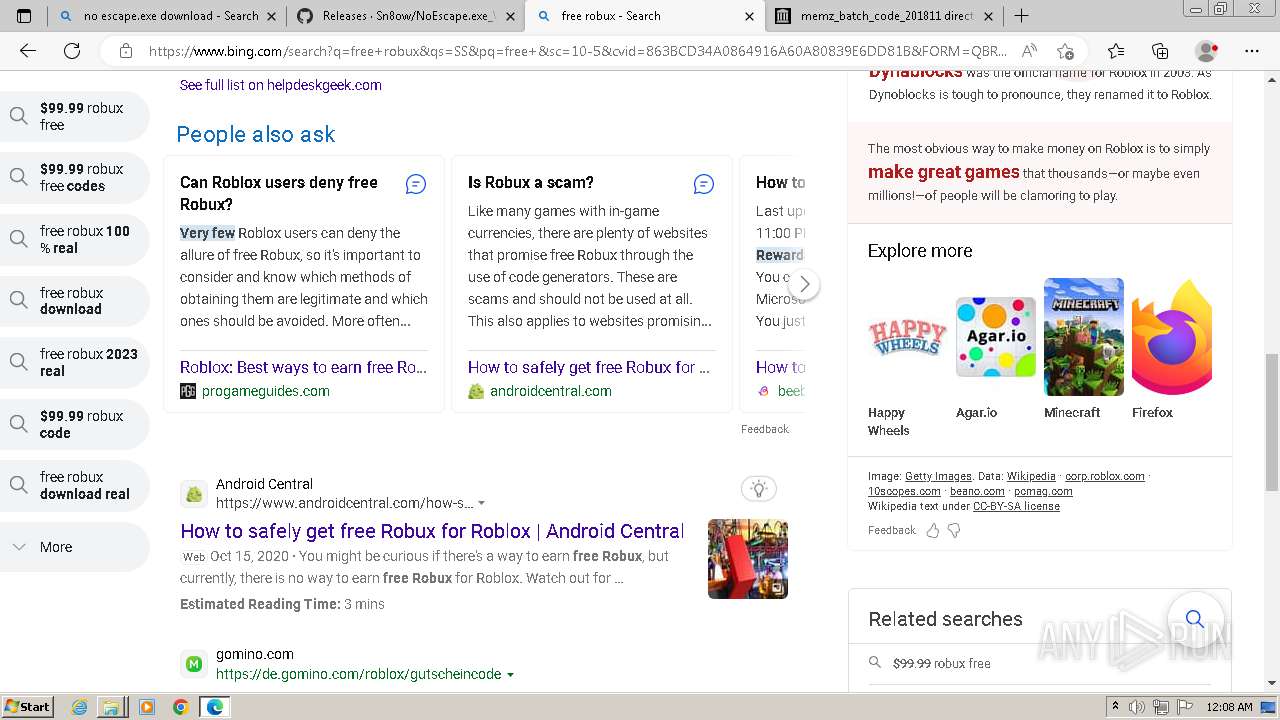Click the Read aloud icon in the address bar
The height and width of the screenshot is (720, 1280).
tap(1029, 51)
